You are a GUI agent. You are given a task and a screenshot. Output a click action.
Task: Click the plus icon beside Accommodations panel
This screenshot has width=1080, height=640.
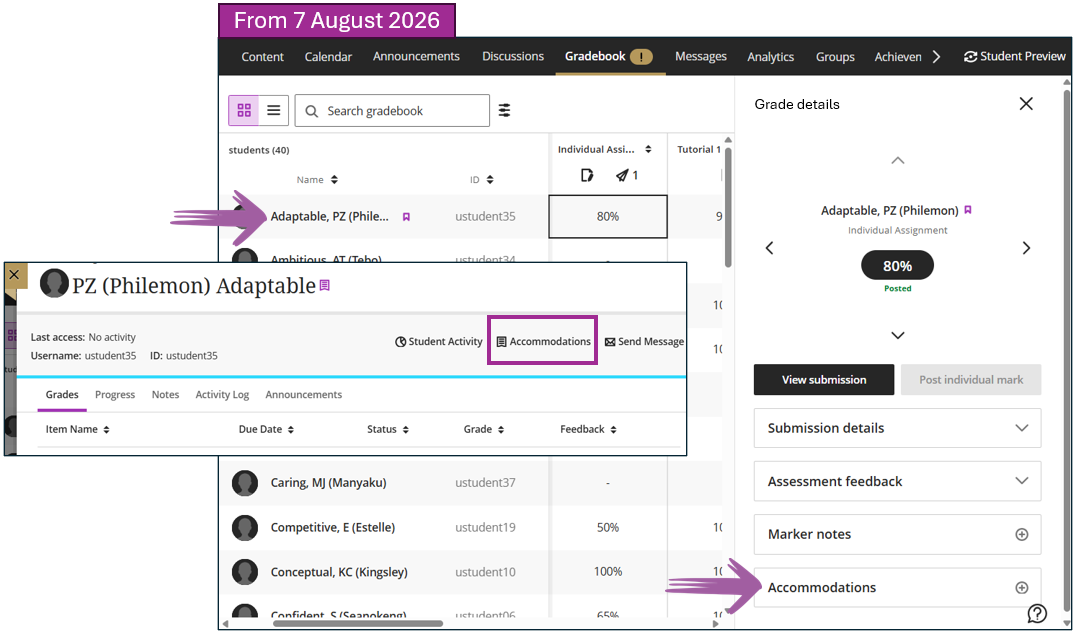pos(1021,588)
